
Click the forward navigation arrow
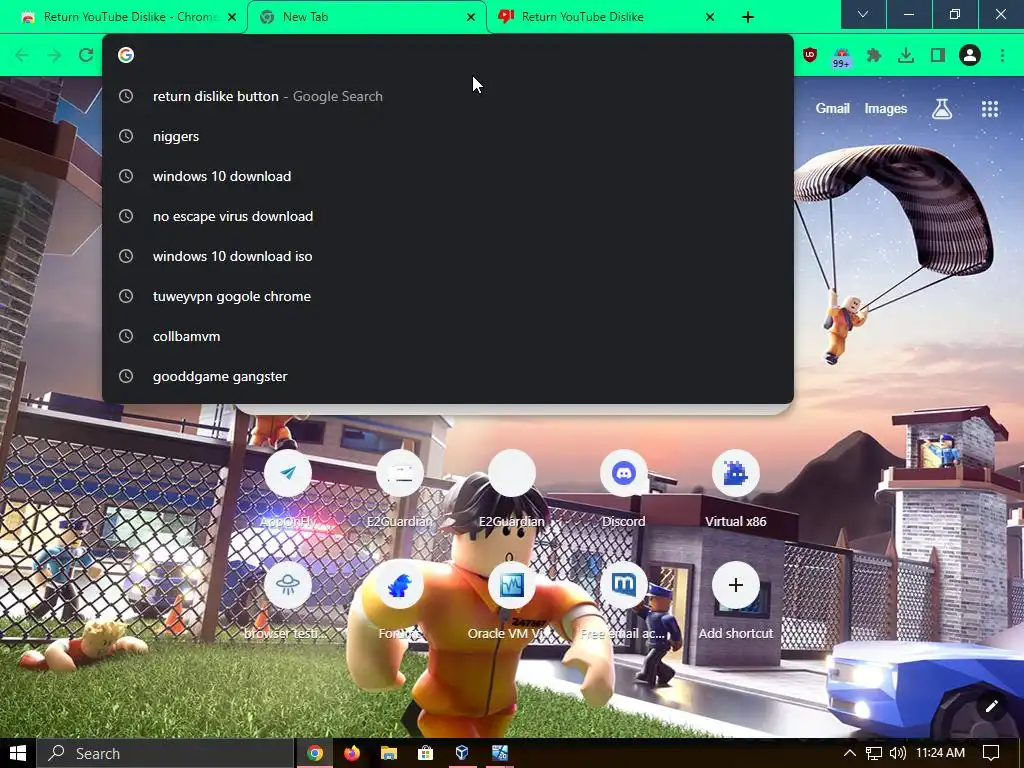click(54, 56)
